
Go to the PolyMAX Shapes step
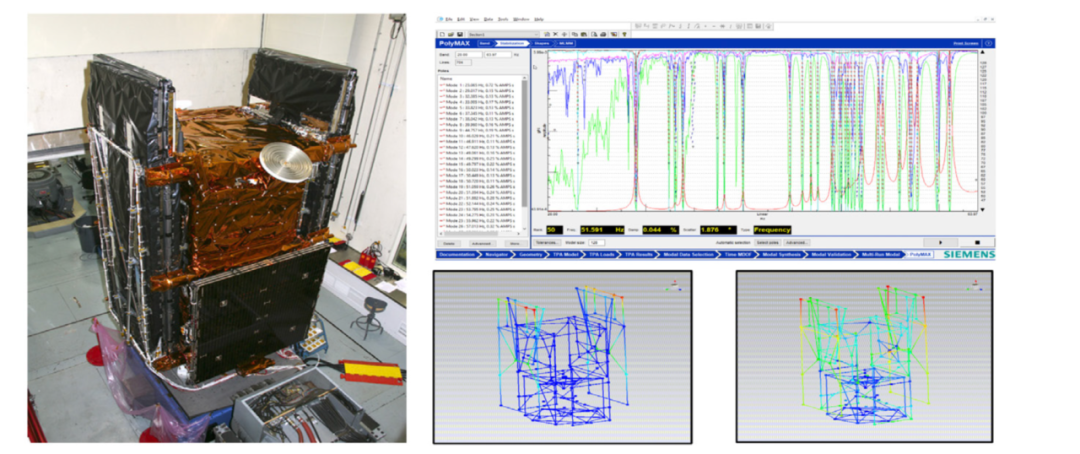click(x=541, y=43)
